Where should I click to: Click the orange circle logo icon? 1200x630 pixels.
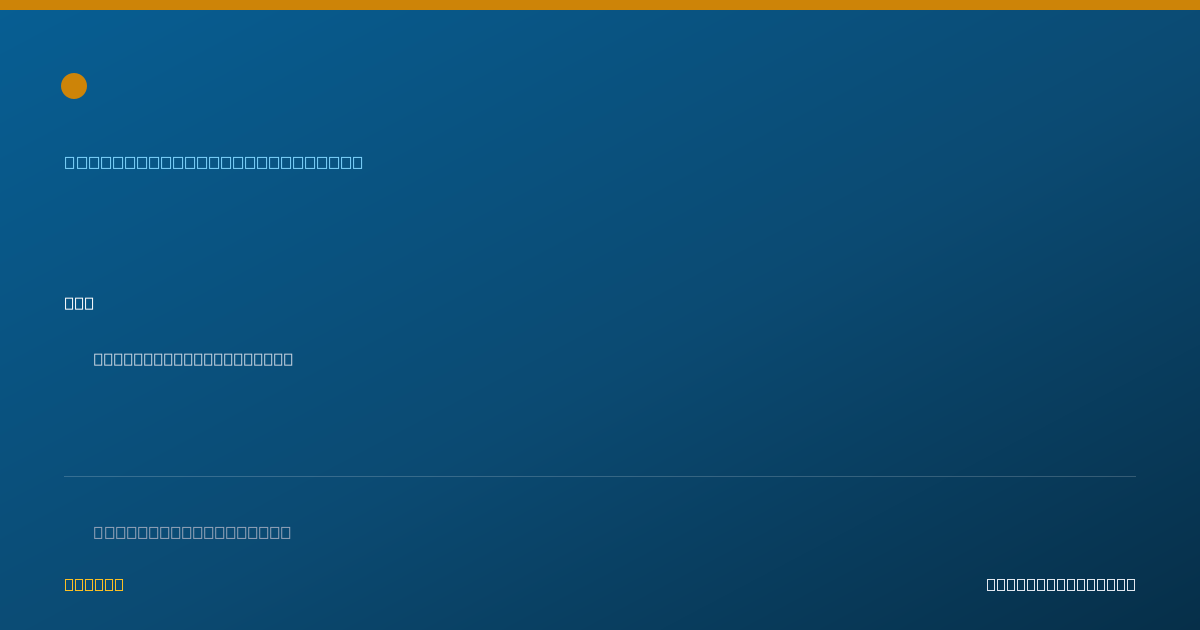pyautogui.click(x=74, y=86)
